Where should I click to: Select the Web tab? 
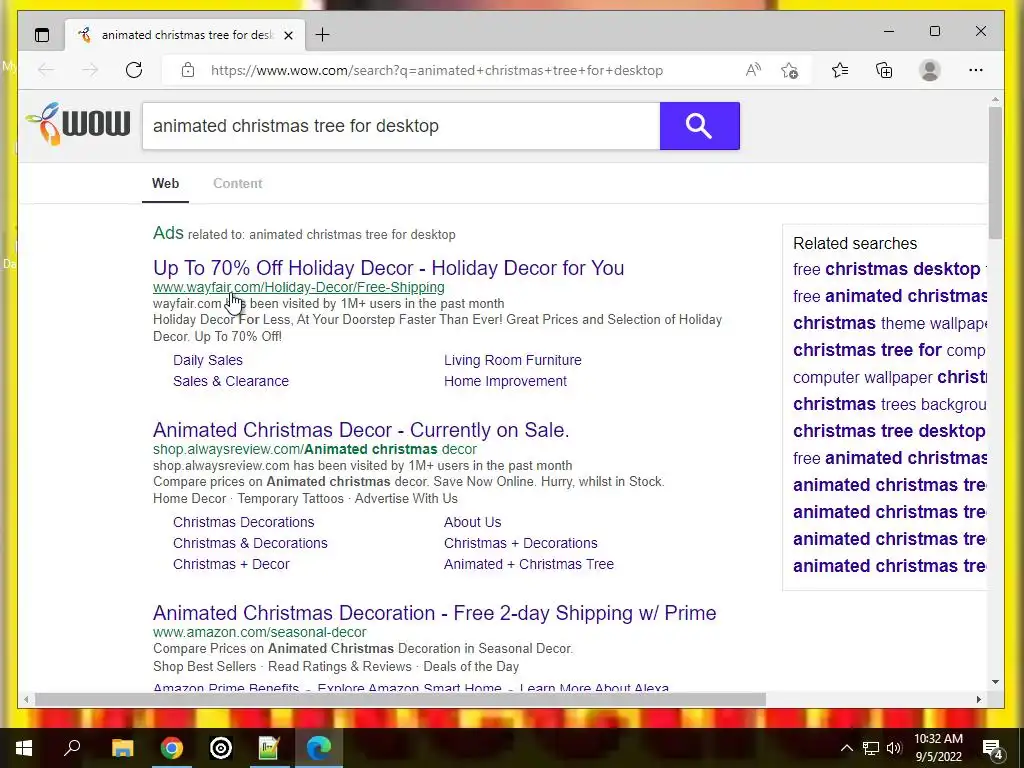point(165,184)
